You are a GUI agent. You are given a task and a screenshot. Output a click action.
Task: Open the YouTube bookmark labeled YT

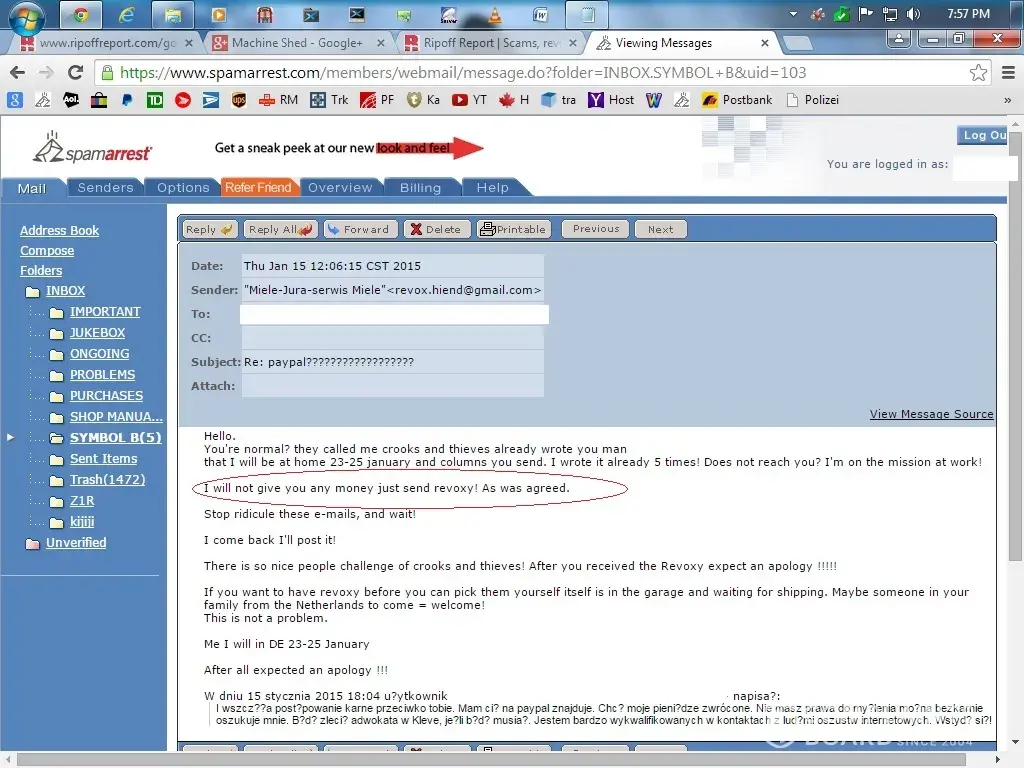470,100
